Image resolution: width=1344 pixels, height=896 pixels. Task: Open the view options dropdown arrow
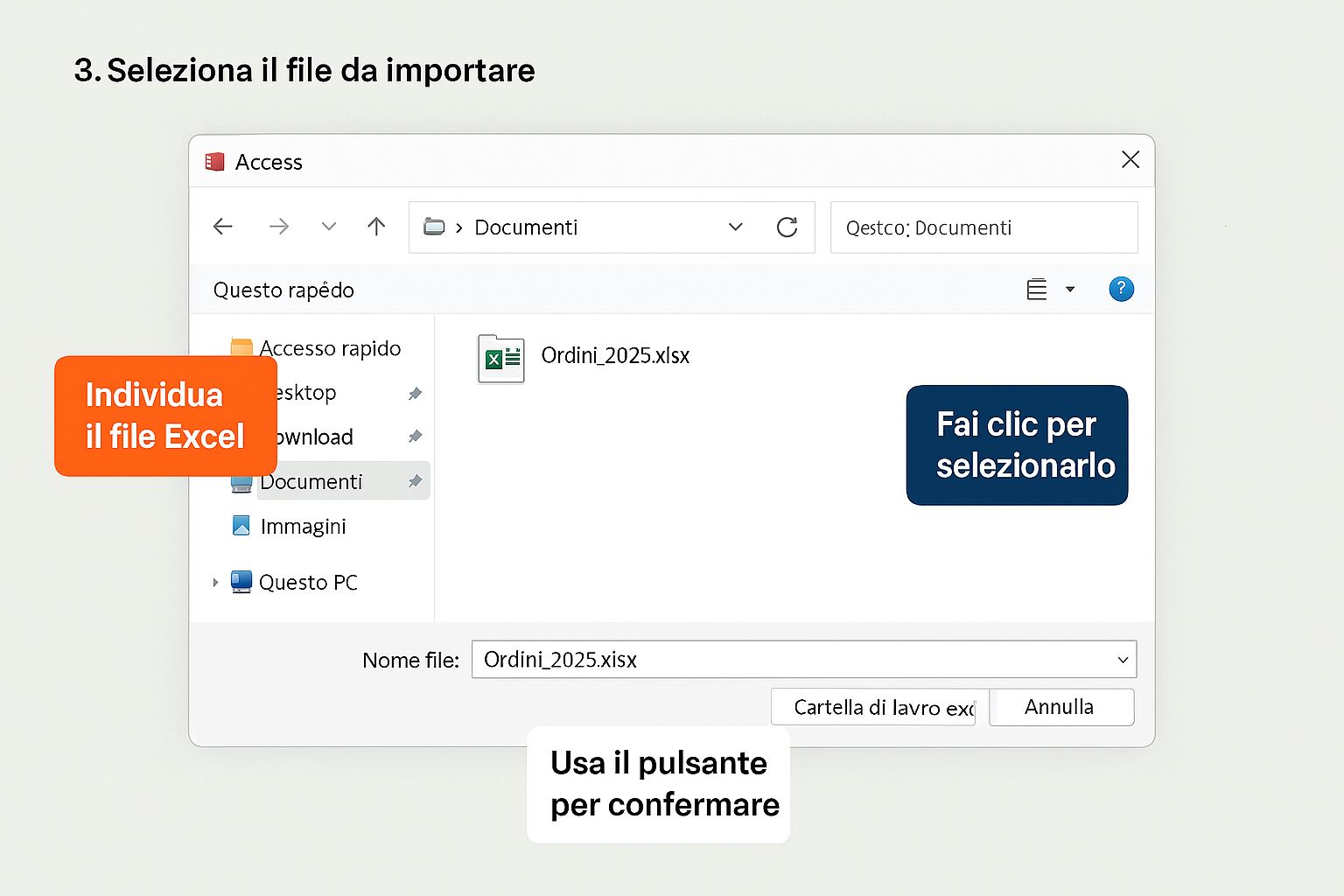click(1069, 290)
